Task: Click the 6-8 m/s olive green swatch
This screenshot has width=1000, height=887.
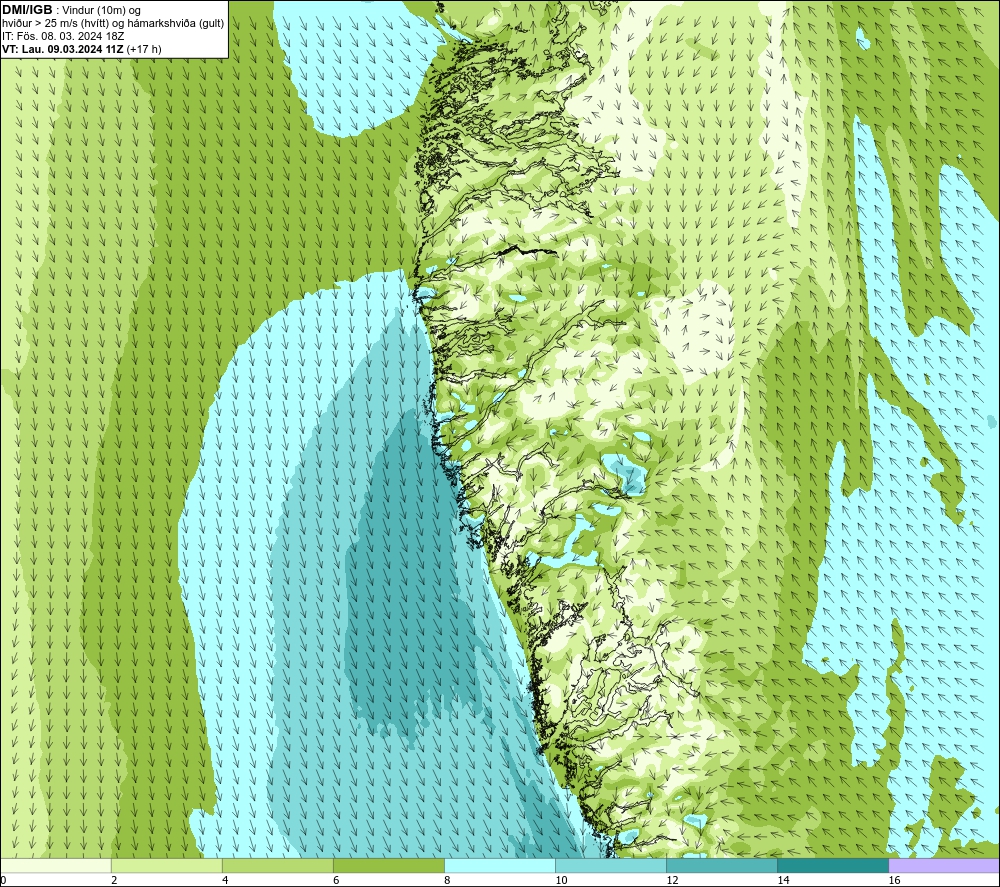Action: 388,865
